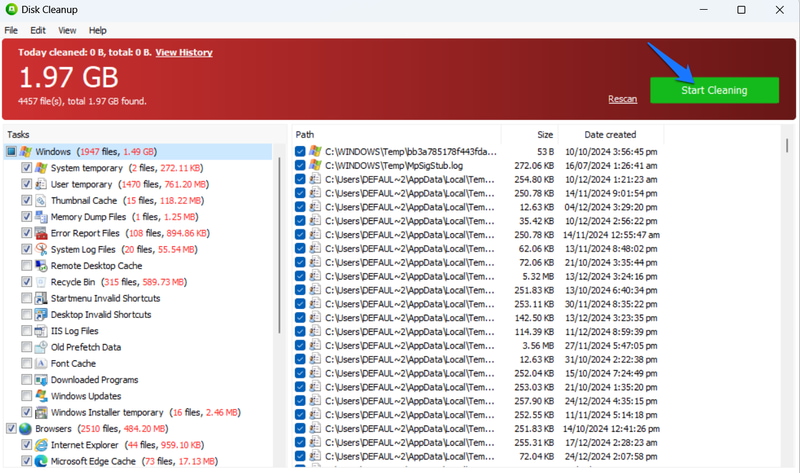Image resolution: width=800 pixels, height=473 pixels.
Task: Click file icon of the 254.80 KB row
Action: pyautogui.click(x=315, y=179)
